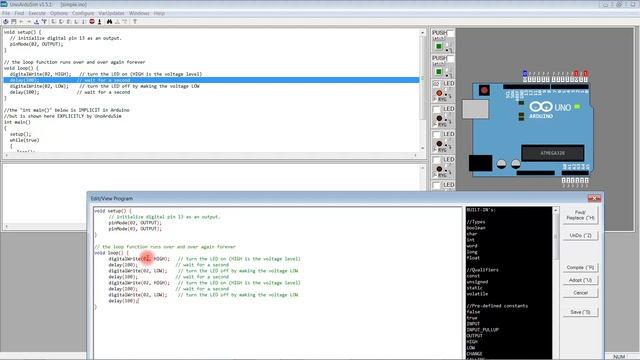Click 'long' in the built-ins list
This screenshot has width=640, height=360.
coord(472,252)
